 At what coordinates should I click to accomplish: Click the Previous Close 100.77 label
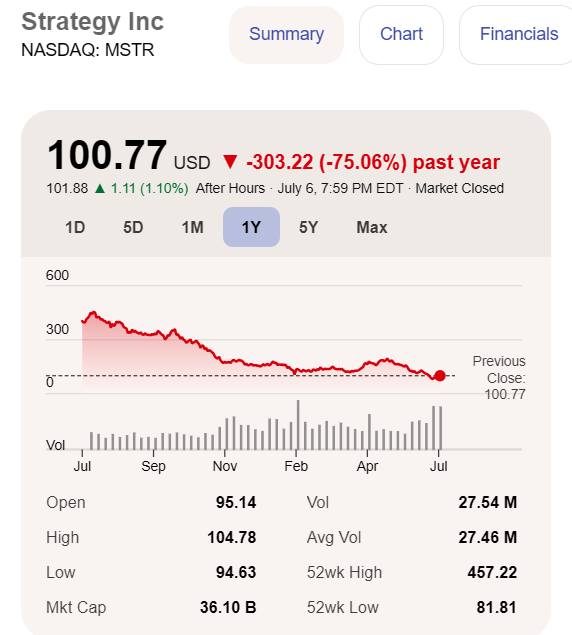tap(499, 377)
